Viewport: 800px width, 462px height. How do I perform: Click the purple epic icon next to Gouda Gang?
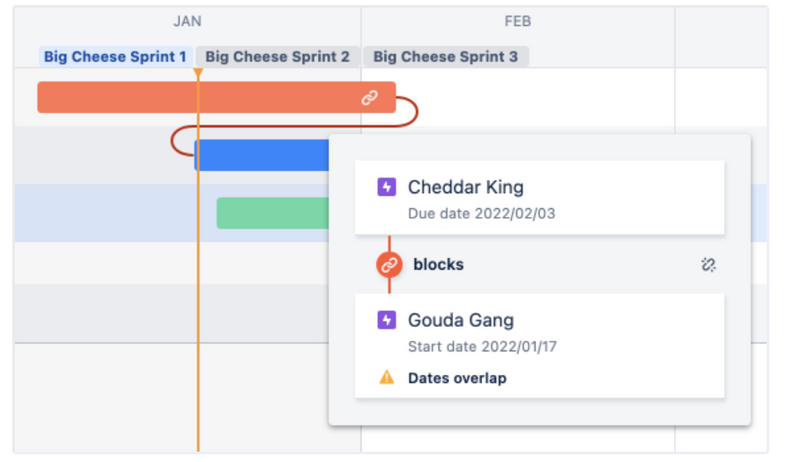(x=387, y=321)
